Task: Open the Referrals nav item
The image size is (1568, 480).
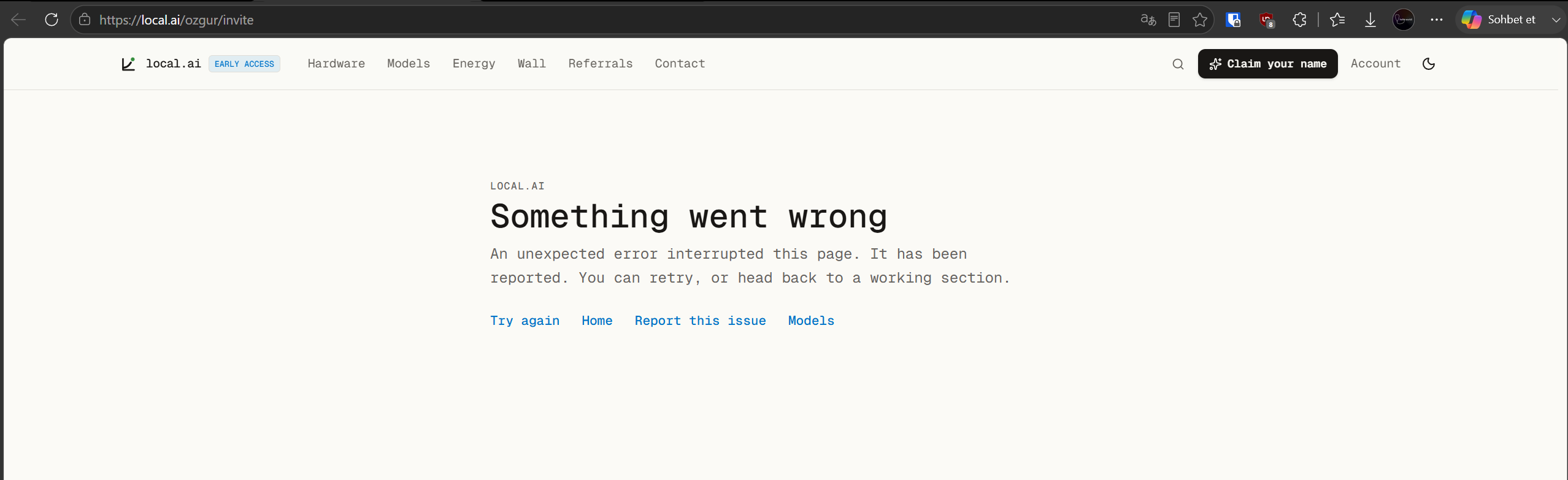Action: point(601,64)
